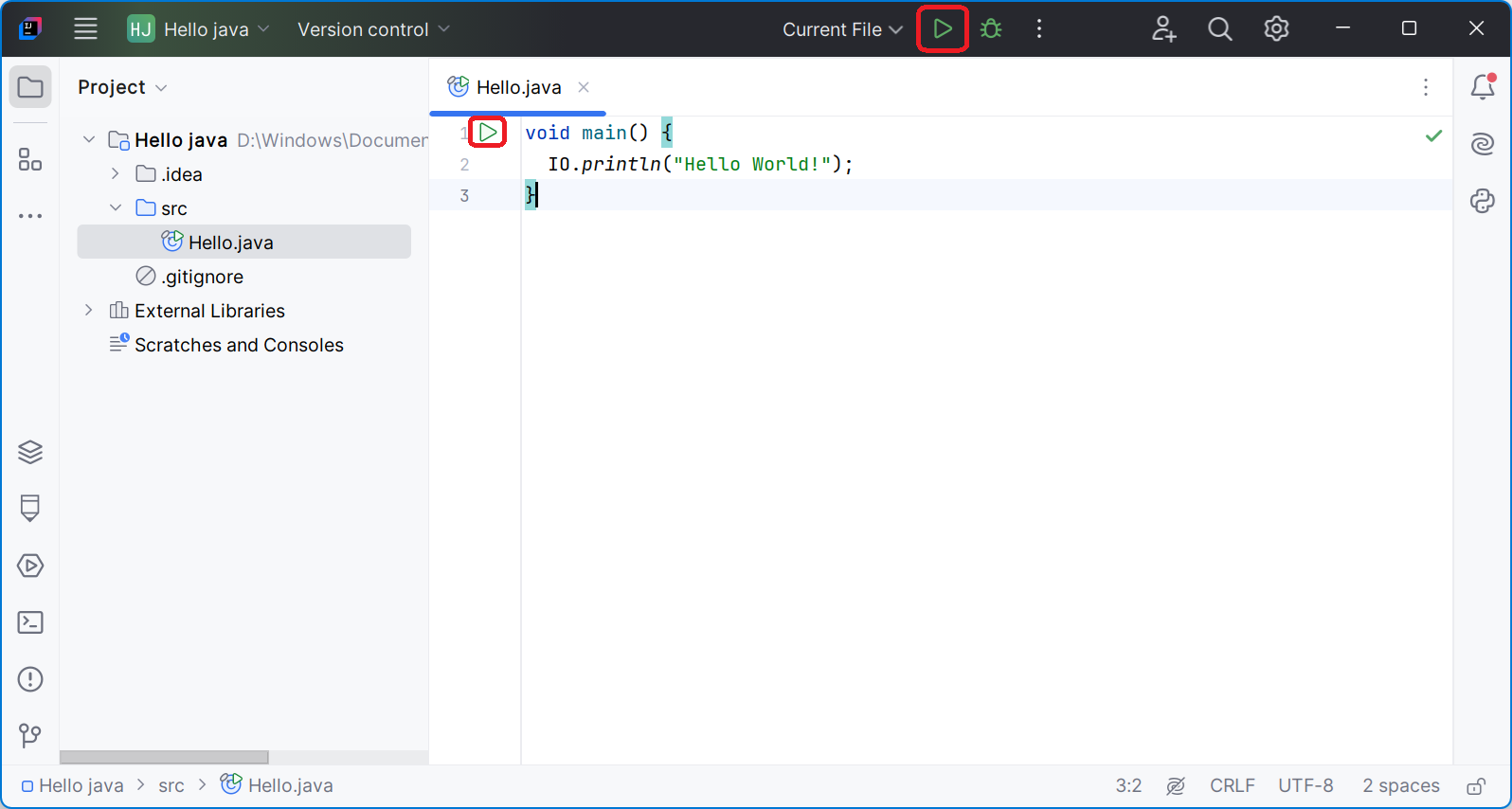The image size is (1512, 809).
Task: Open the Git version control tool window
Action: click(30, 735)
